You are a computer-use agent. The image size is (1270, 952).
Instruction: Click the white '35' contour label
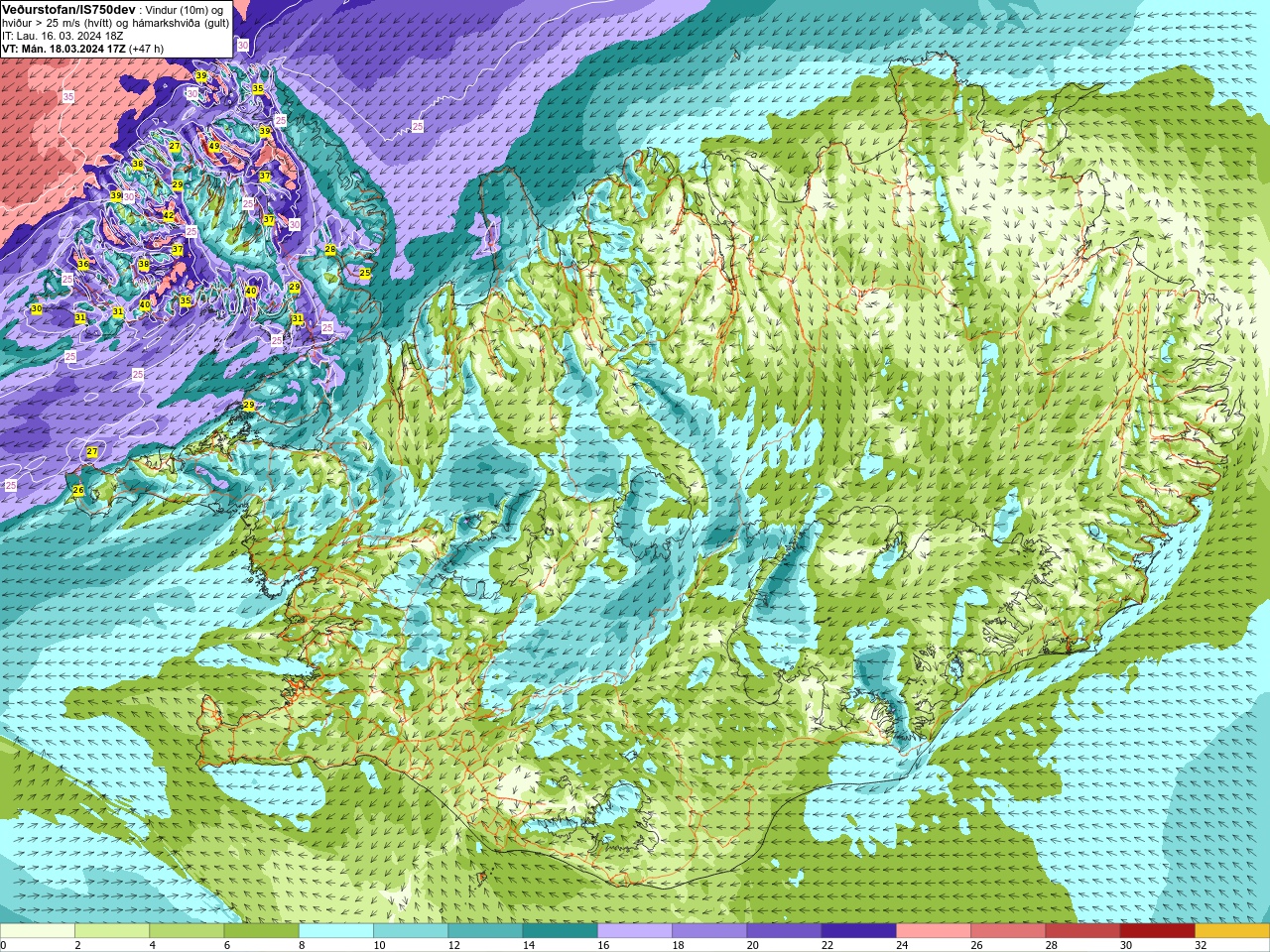[x=68, y=96]
